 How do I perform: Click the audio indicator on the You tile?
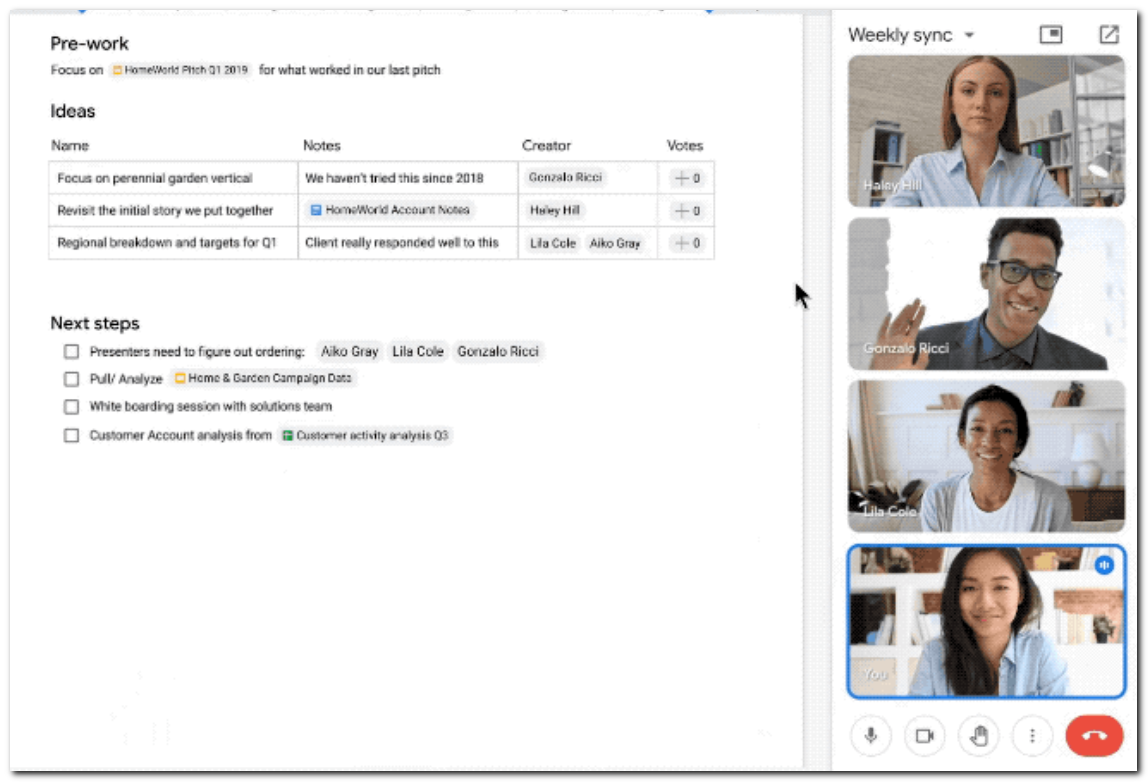(x=1103, y=565)
